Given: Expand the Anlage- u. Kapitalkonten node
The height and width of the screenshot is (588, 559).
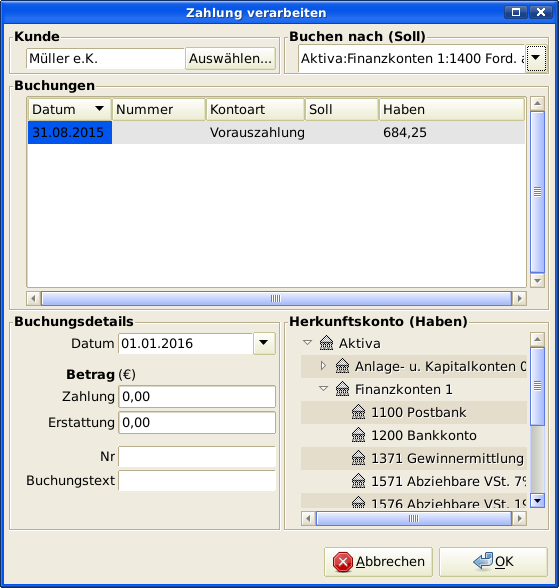Looking at the screenshot, I should coord(323,366).
